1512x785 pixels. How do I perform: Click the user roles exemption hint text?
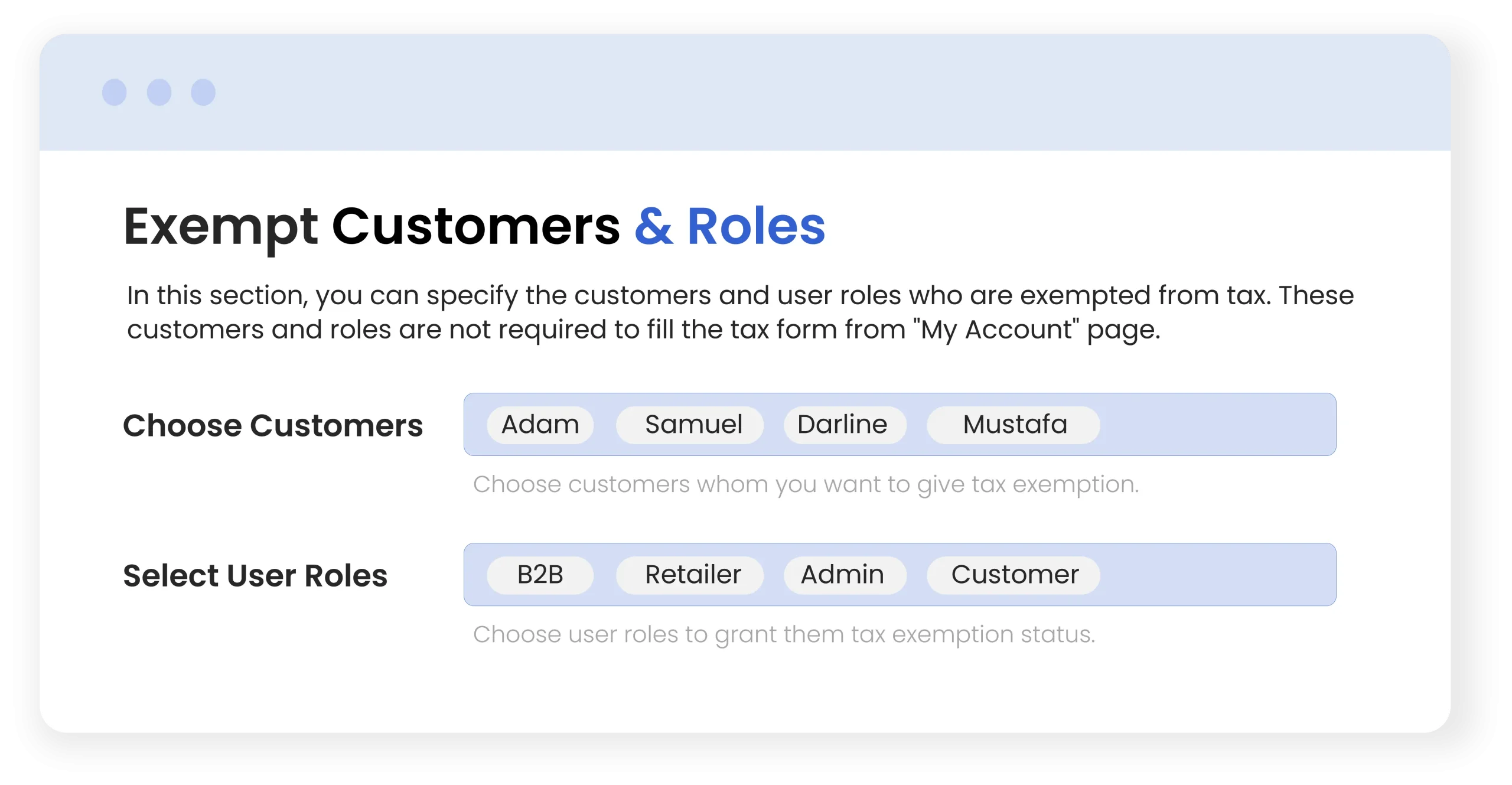pos(784,634)
